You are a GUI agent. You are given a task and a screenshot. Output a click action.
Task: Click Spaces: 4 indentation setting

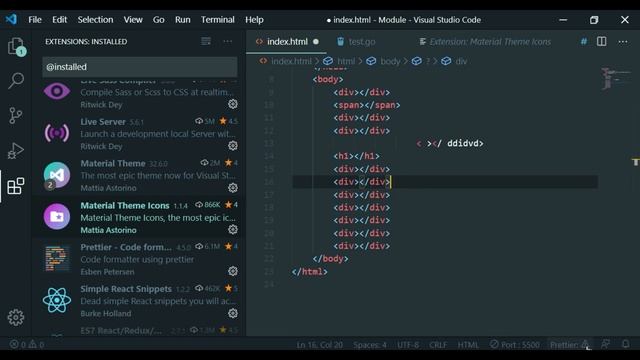[370, 345]
